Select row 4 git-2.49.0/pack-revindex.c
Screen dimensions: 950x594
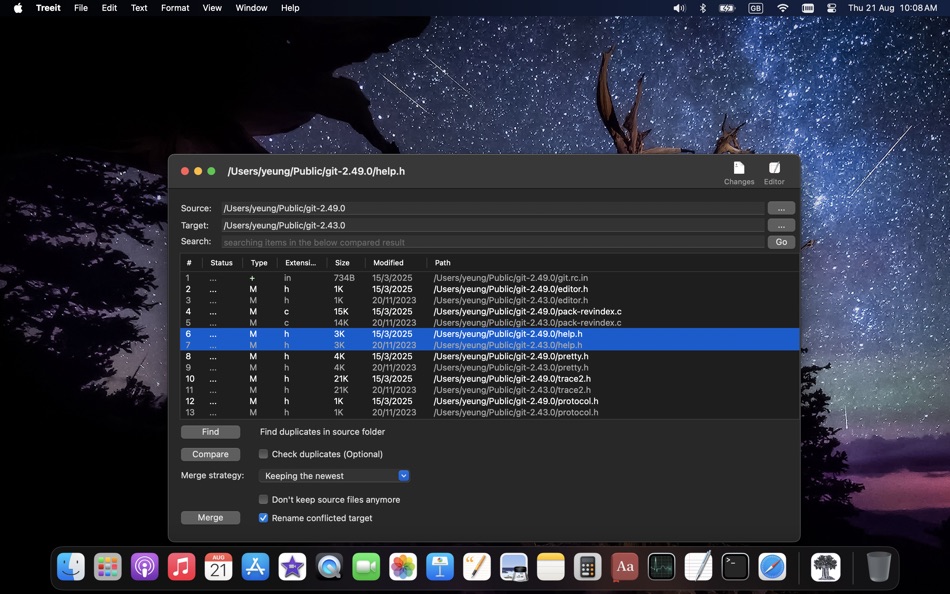pos(490,312)
